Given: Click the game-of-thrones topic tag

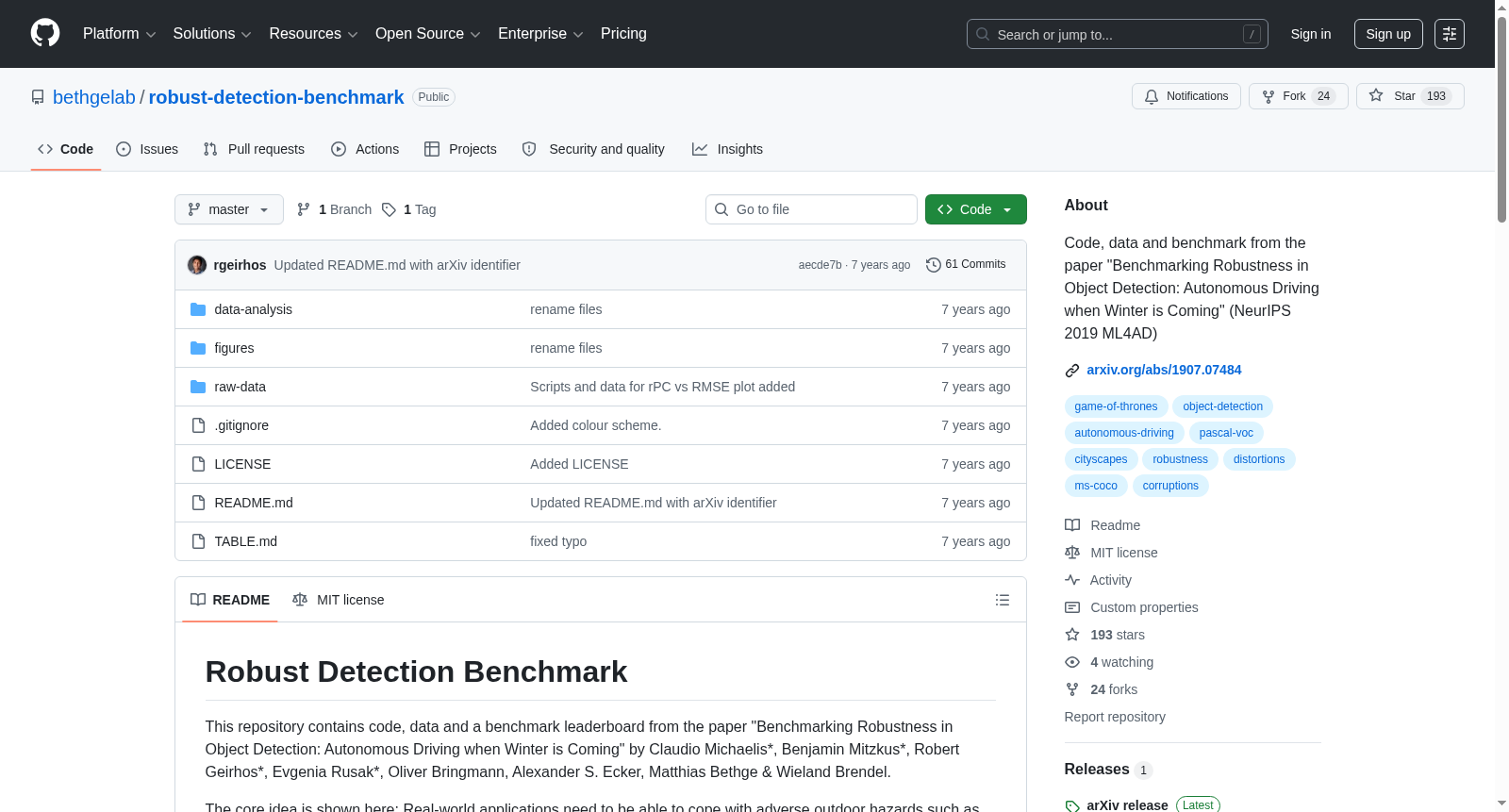Looking at the screenshot, I should coord(1116,406).
